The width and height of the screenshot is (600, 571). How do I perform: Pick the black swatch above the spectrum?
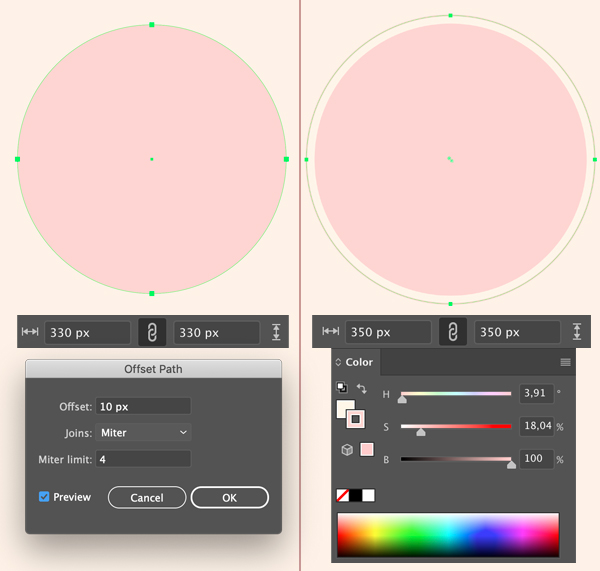[x=355, y=495]
